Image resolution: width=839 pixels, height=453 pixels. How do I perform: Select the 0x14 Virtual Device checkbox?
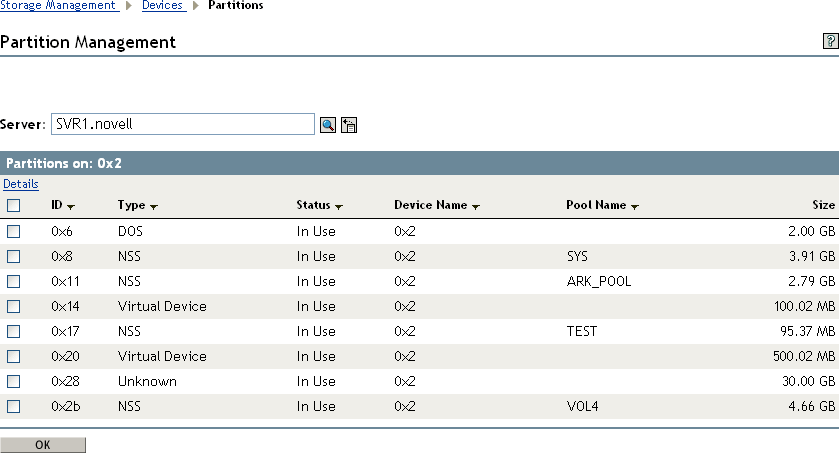[x=13, y=306]
